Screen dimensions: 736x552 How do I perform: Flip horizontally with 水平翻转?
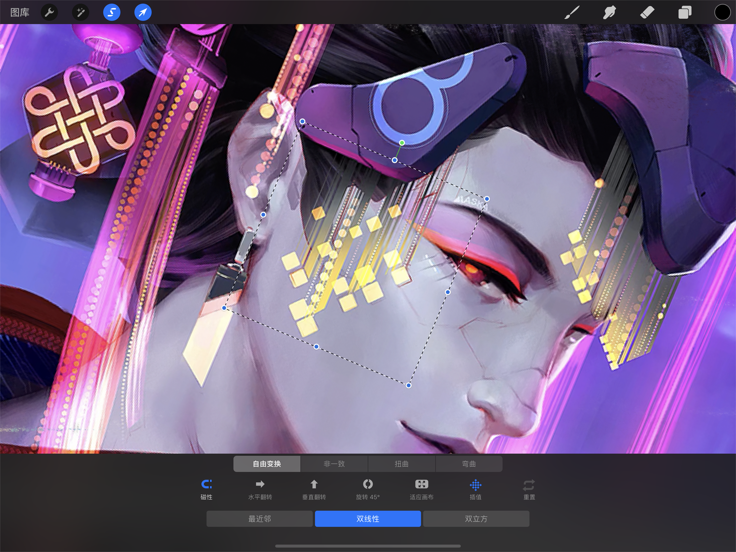[x=260, y=489]
